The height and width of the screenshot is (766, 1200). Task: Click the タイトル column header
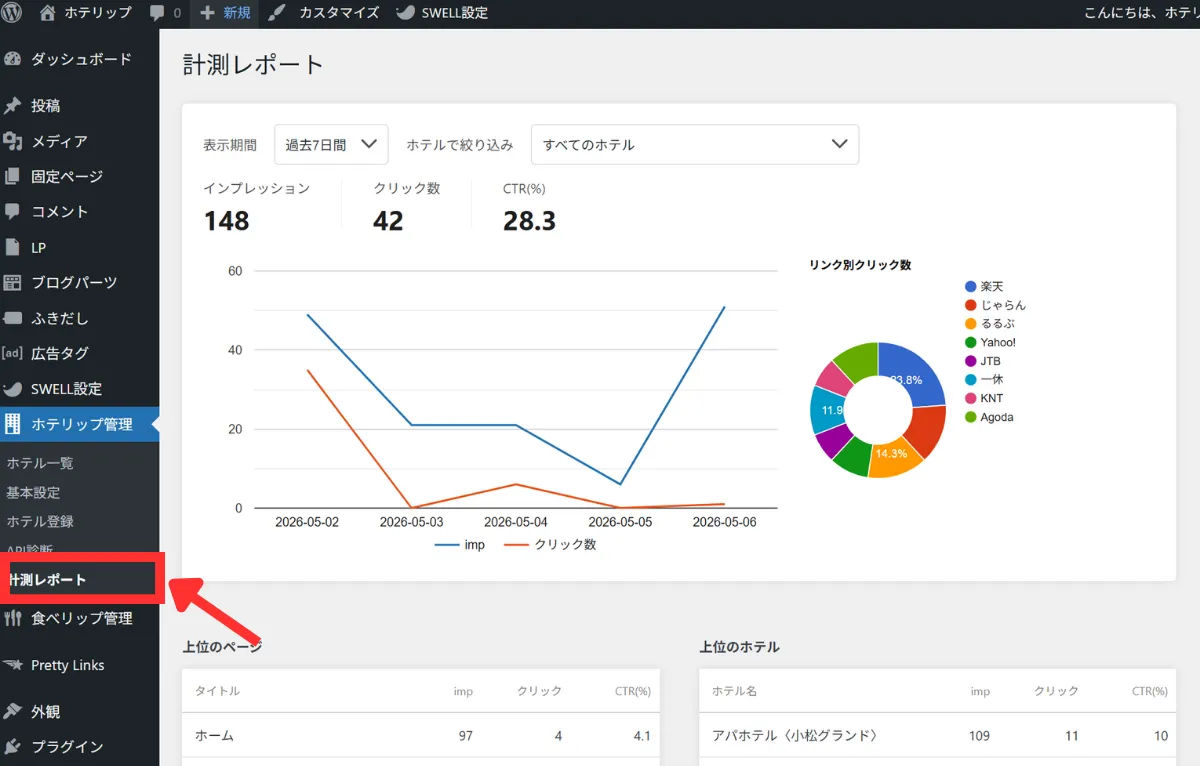217,691
